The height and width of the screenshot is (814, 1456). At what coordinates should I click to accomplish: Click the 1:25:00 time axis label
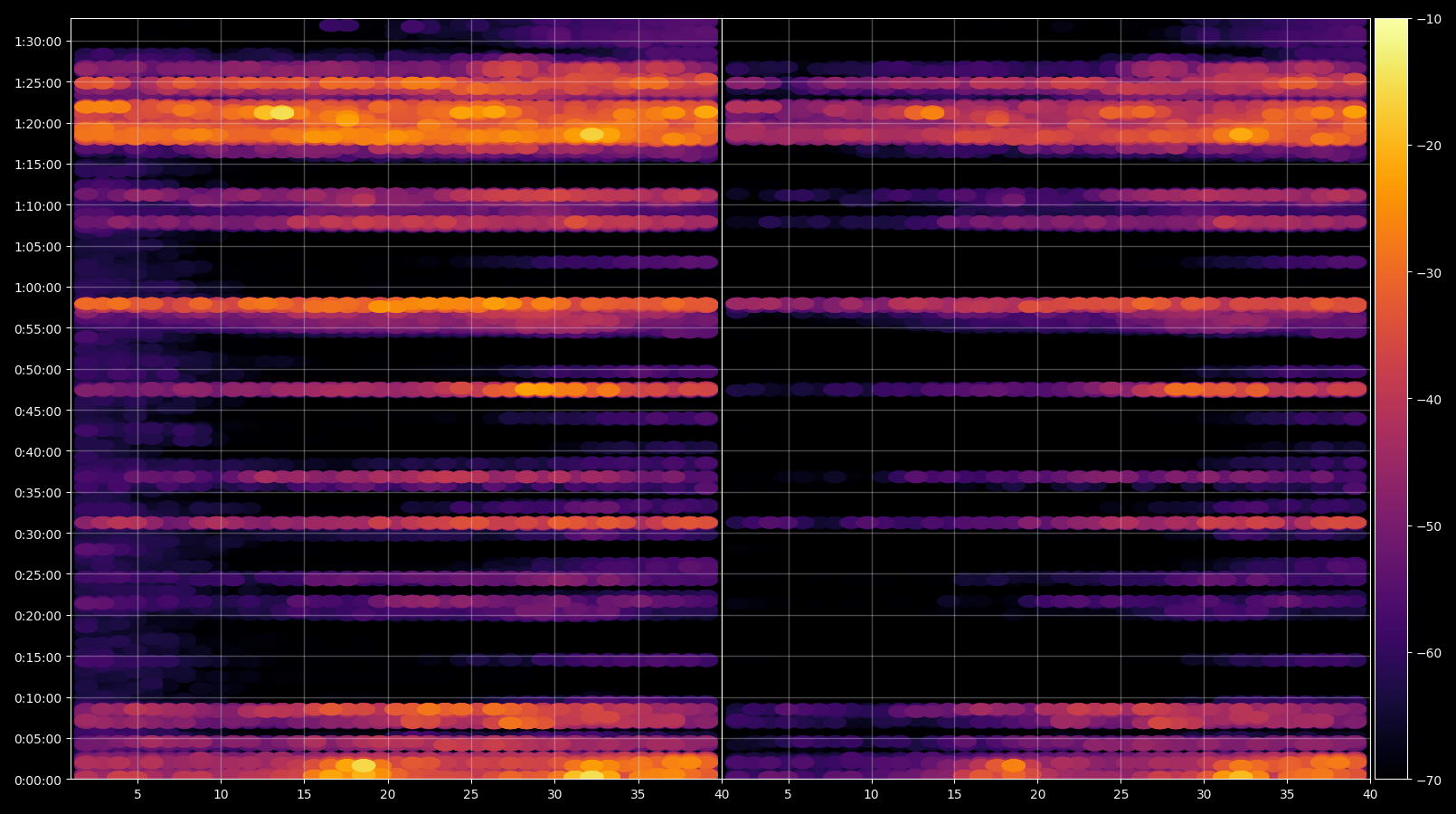[38, 83]
